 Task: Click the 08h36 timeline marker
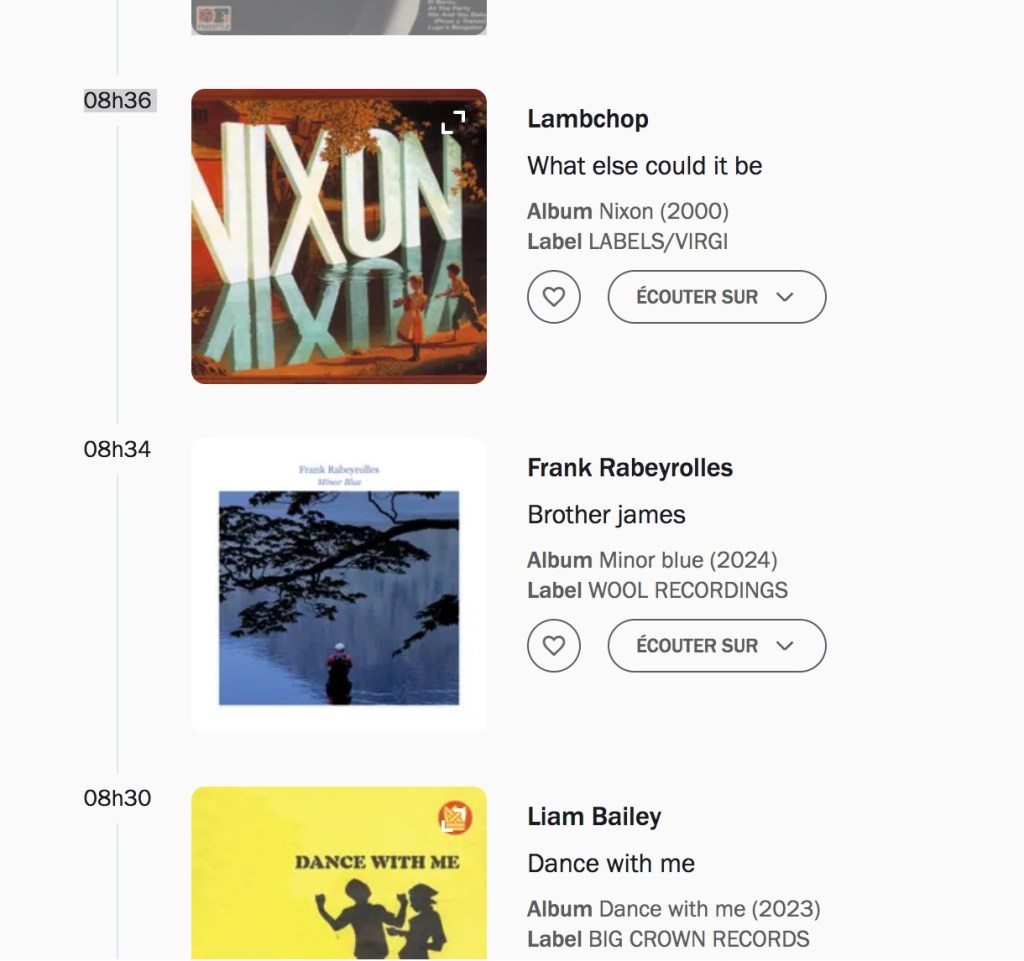coord(118,101)
